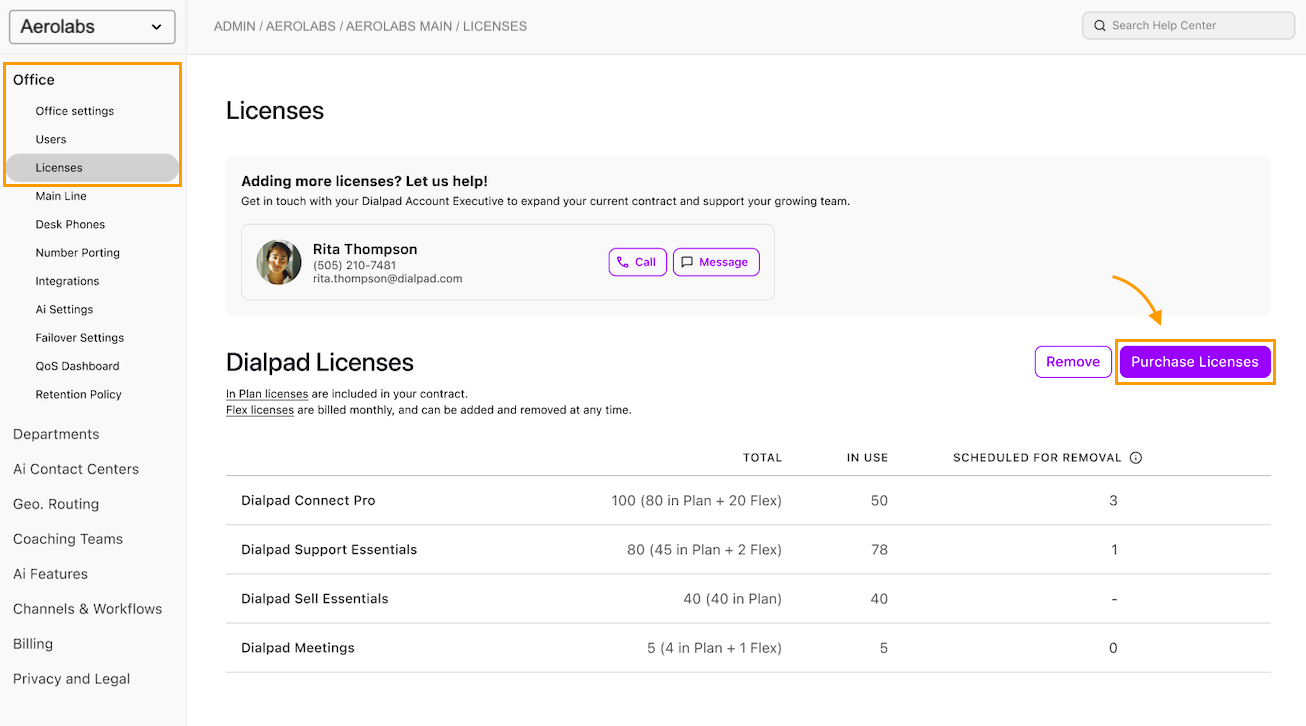This screenshot has width=1306, height=726.
Task: Click AEROLABS MAIN in the breadcrumb
Action: [x=399, y=26]
